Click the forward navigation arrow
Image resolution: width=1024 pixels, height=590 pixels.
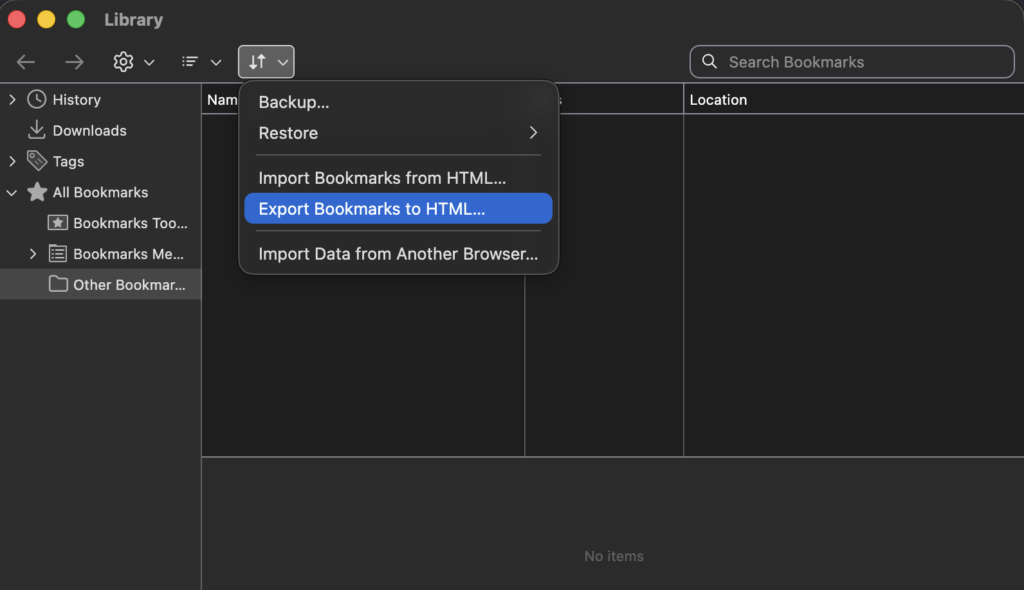(x=74, y=61)
